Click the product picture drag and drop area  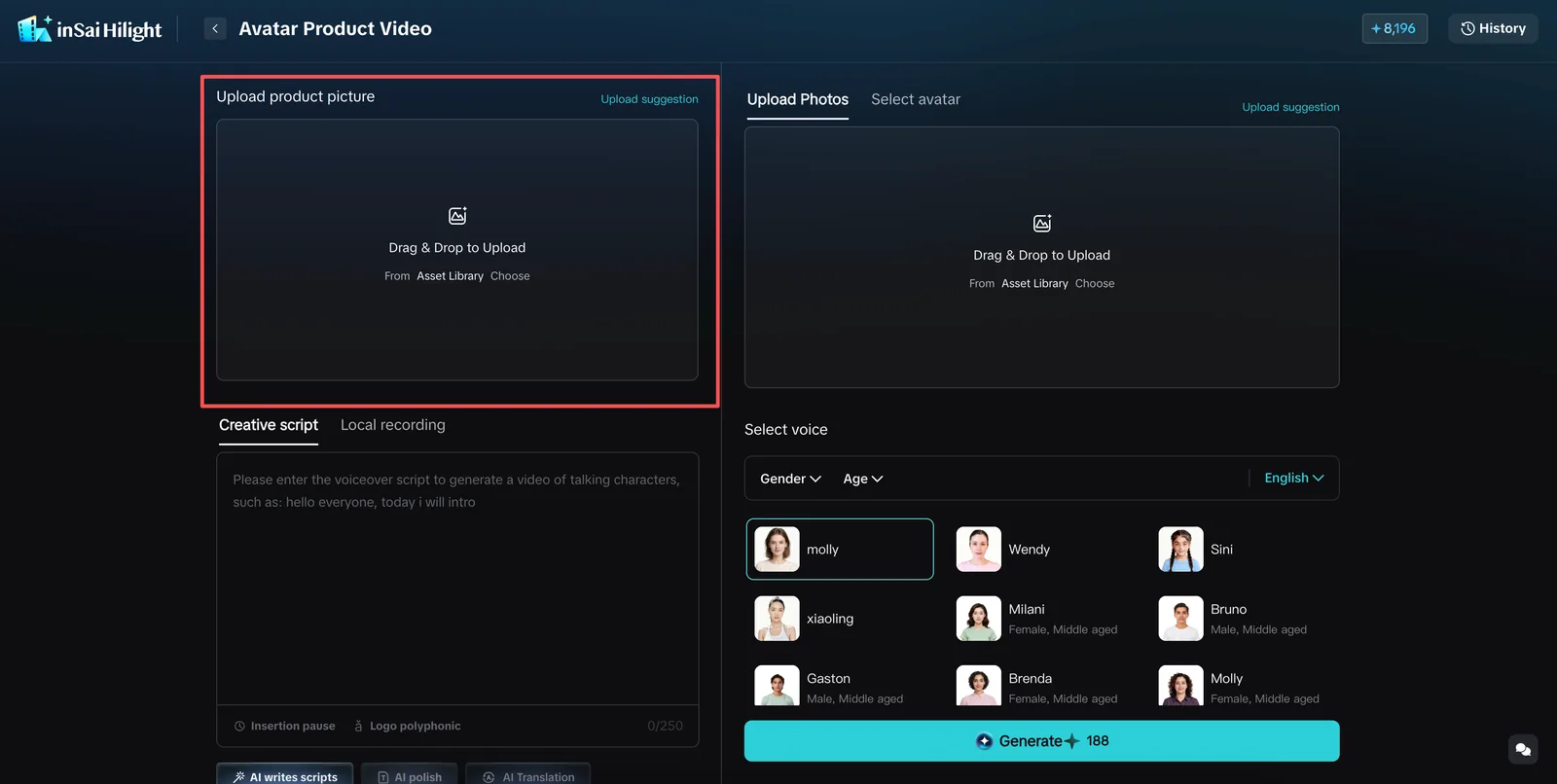(x=457, y=250)
